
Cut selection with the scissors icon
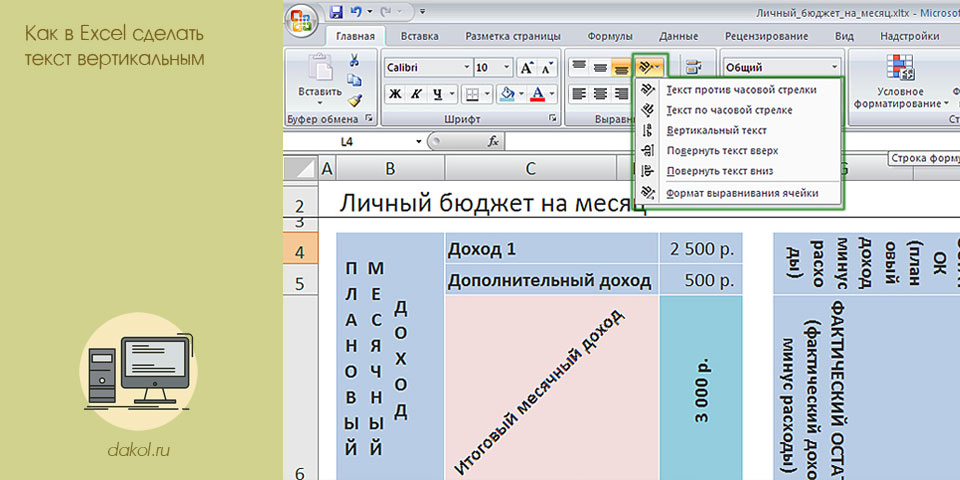[x=354, y=60]
